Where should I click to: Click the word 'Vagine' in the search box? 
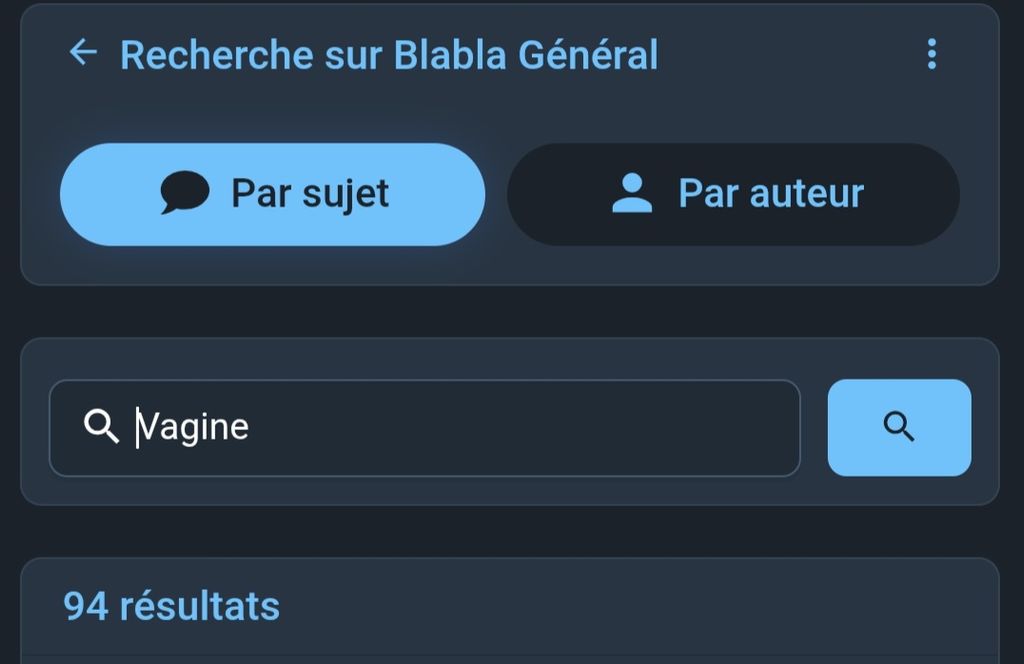193,427
